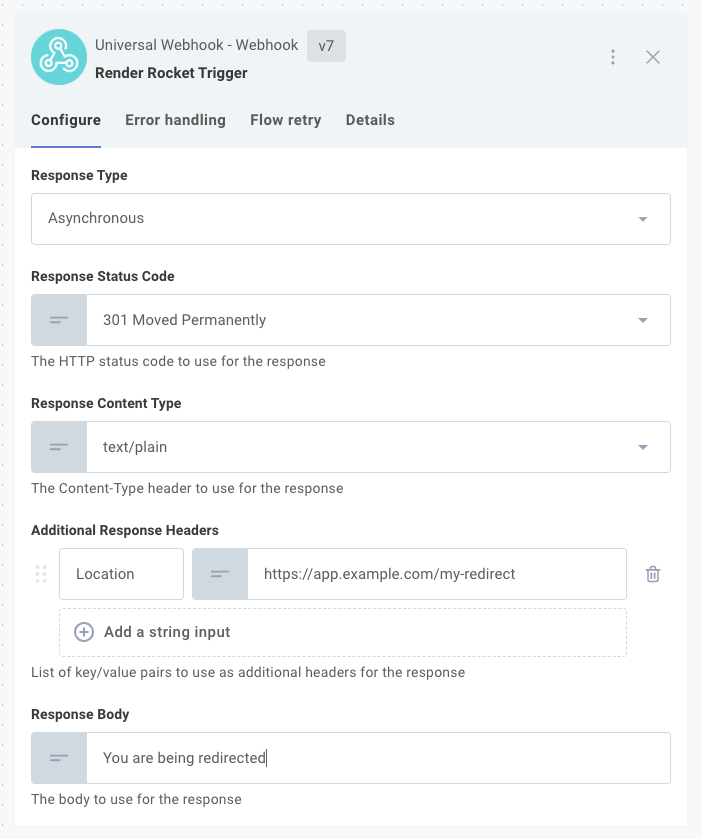Switch to the Error handling tab
This screenshot has width=702, height=839.
[x=175, y=120]
